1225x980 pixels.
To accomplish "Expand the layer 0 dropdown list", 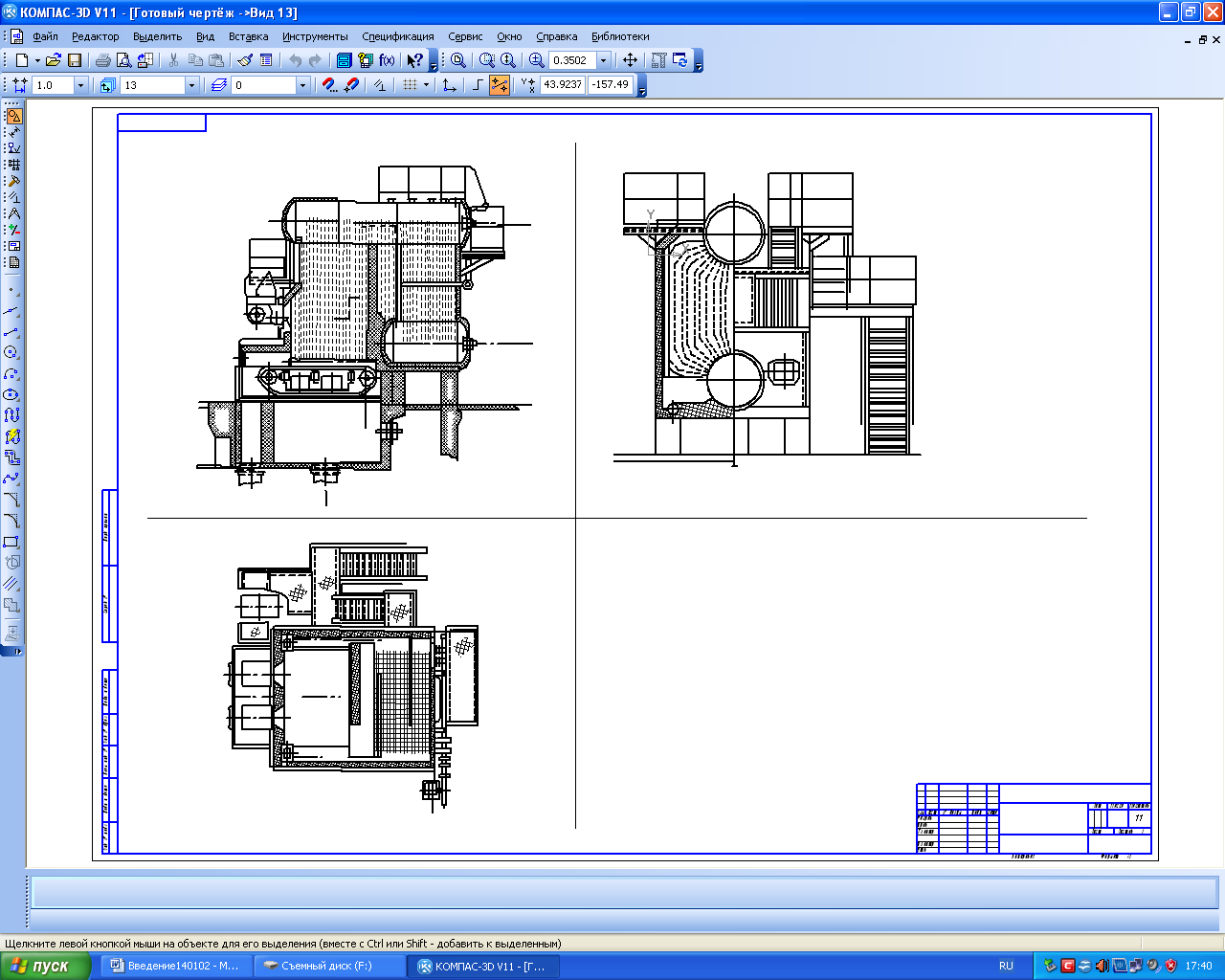I will 302,85.
